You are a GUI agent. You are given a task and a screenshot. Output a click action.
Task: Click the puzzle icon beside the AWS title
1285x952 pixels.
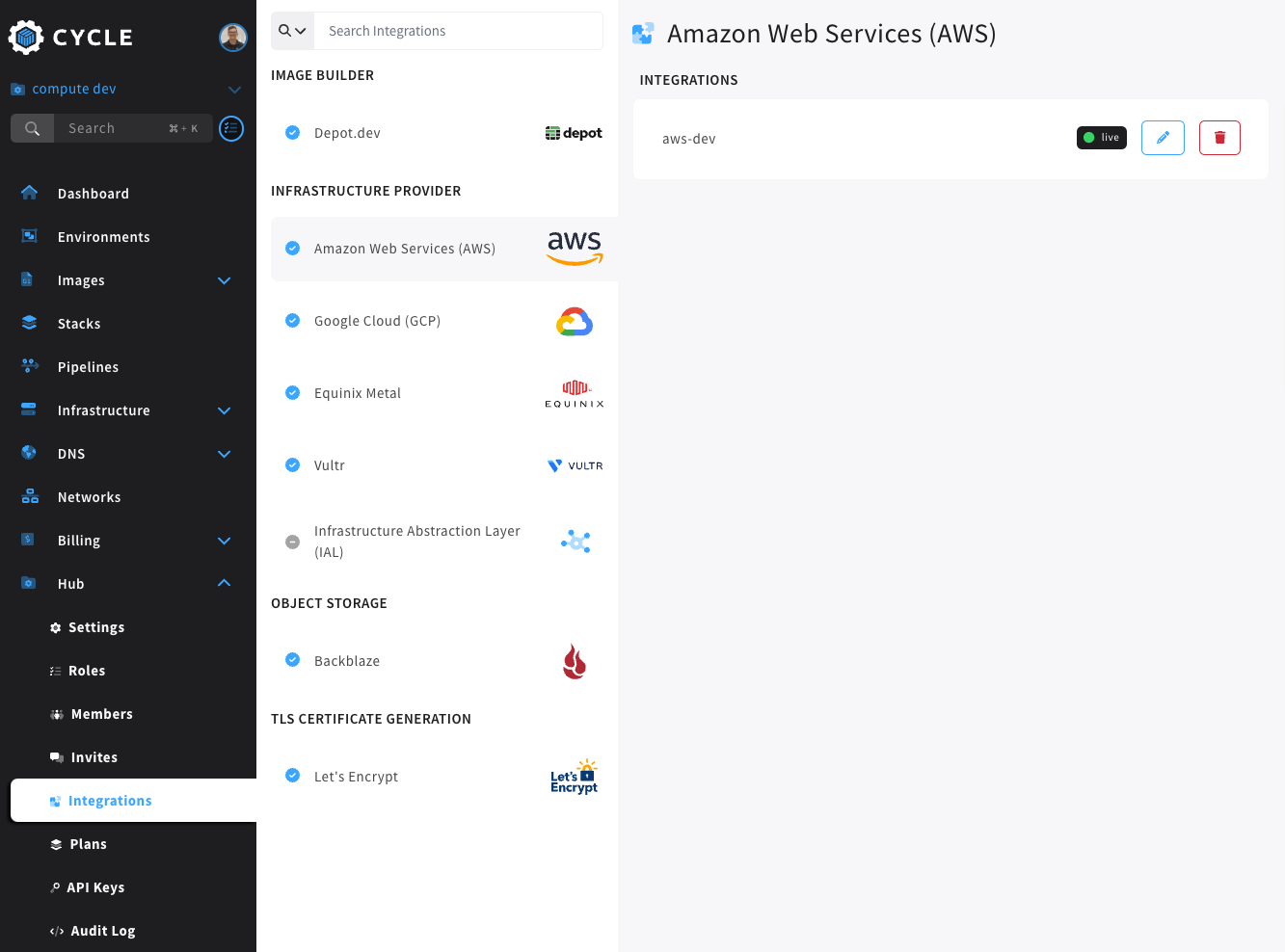click(643, 34)
